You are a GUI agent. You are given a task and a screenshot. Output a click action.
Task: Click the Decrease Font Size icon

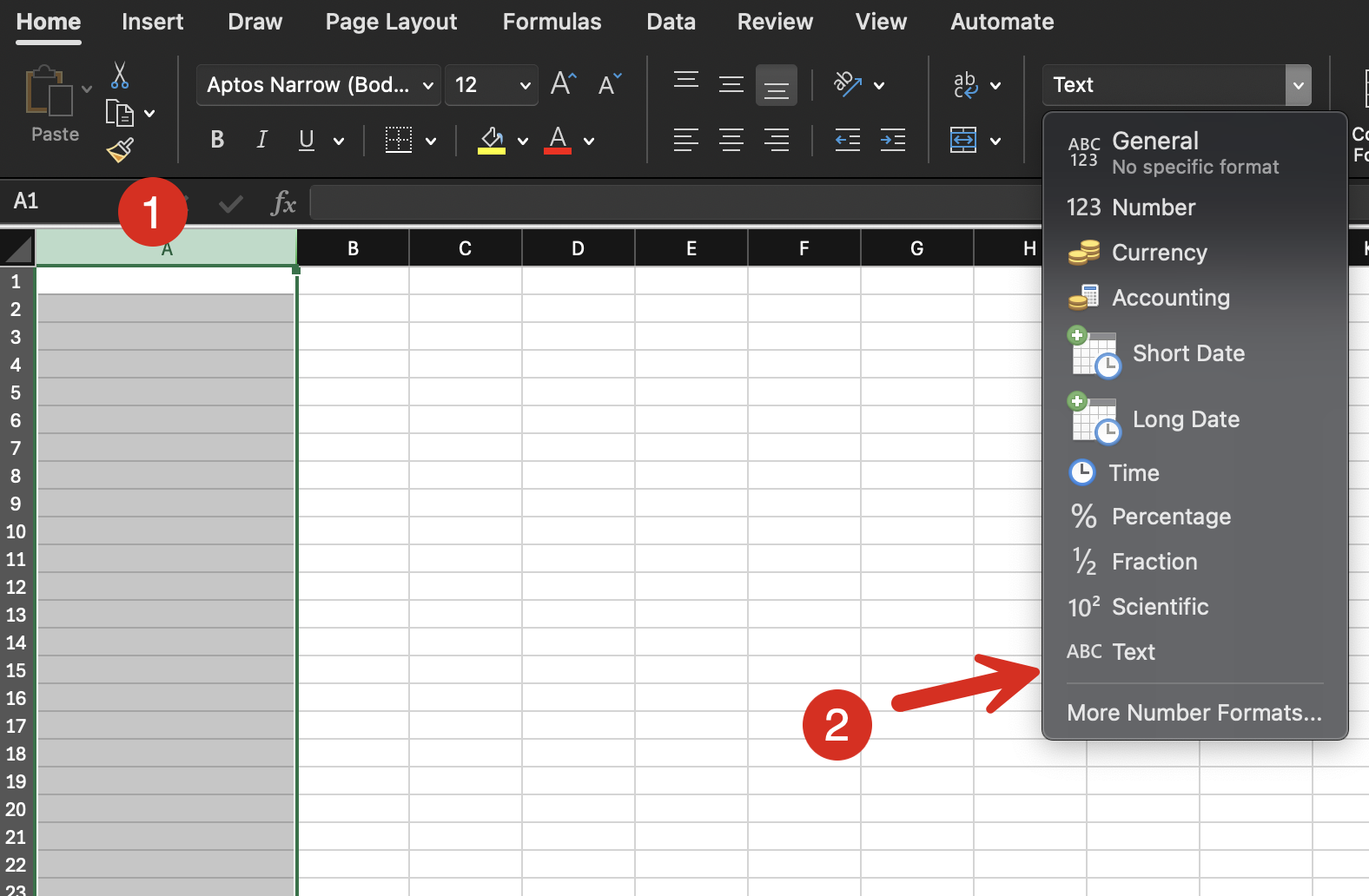pos(609,84)
